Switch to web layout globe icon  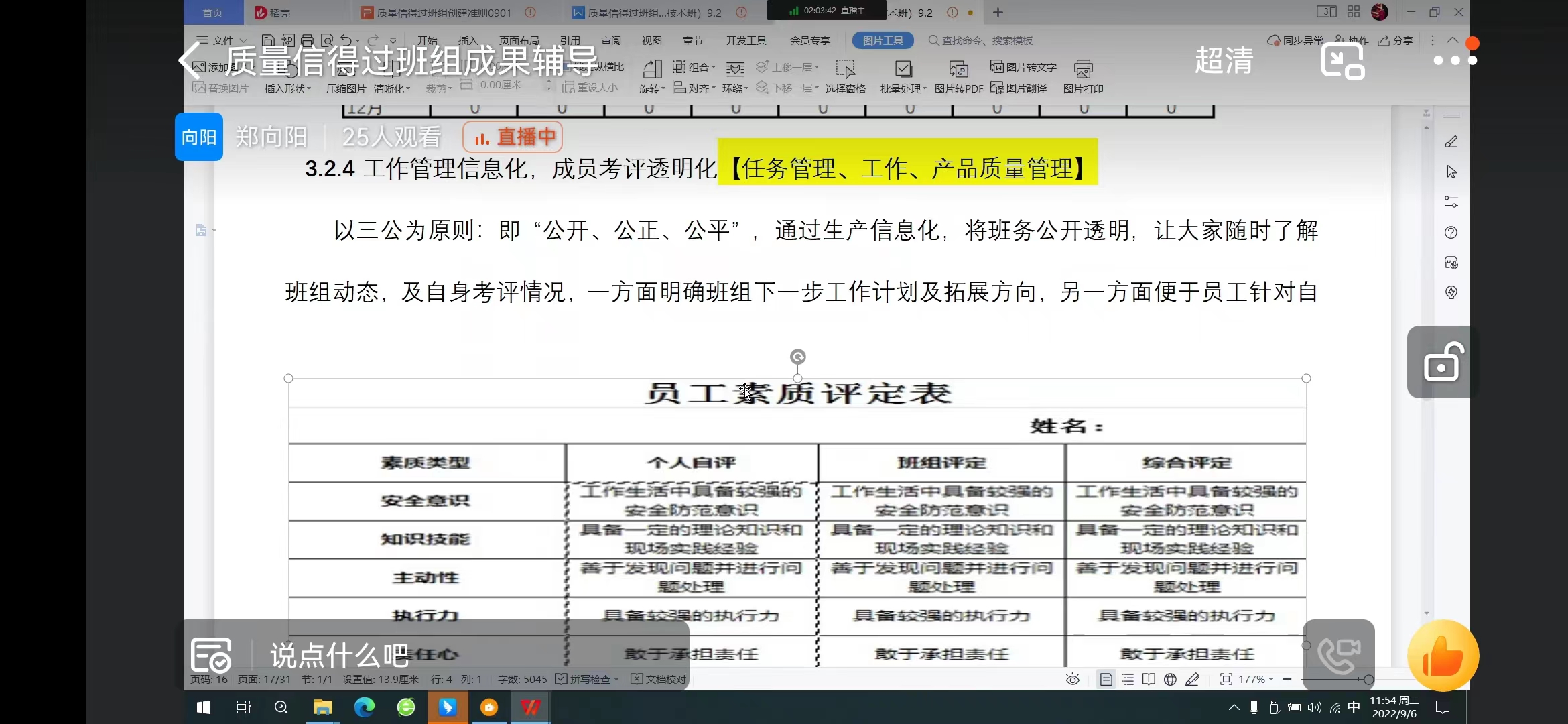(1170, 680)
